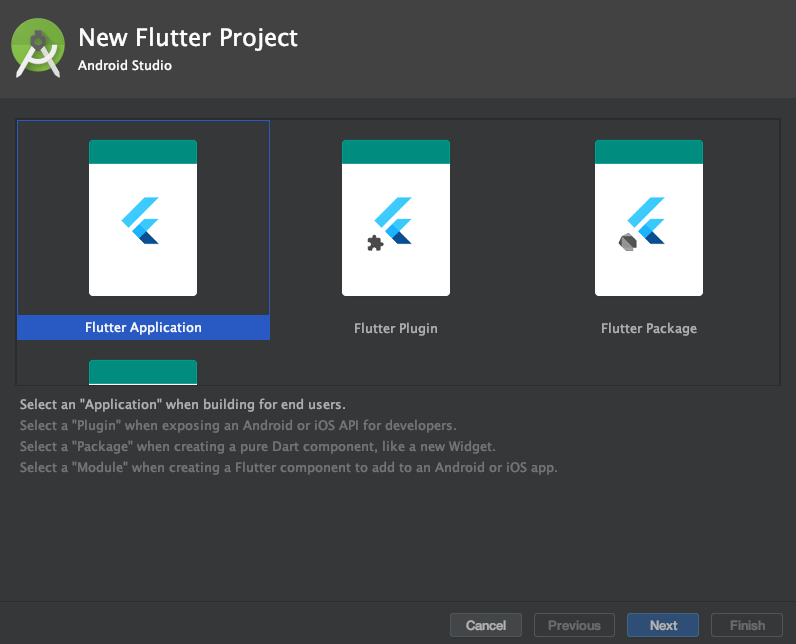Screen dimensions: 796x644
Task: Click the New Flutter Project heading
Action: [188, 38]
